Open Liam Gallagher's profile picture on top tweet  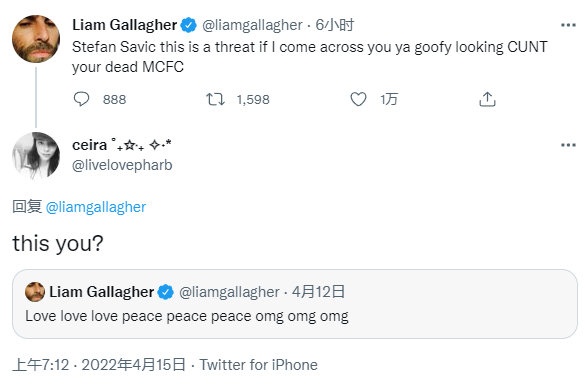(36, 38)
